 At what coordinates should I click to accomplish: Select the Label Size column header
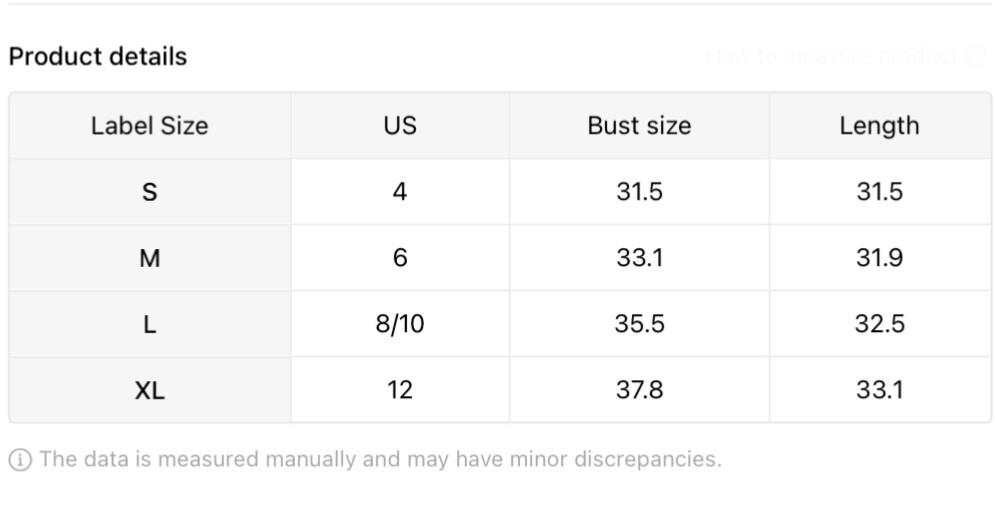[x=150, y=126]
